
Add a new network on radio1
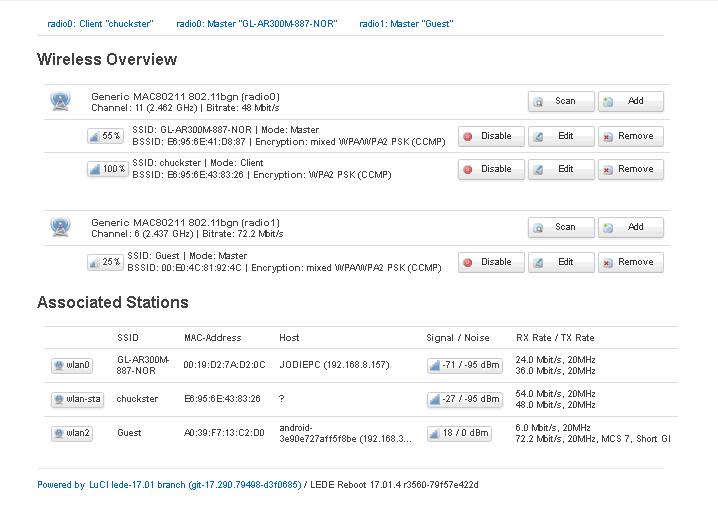(631, 227)
